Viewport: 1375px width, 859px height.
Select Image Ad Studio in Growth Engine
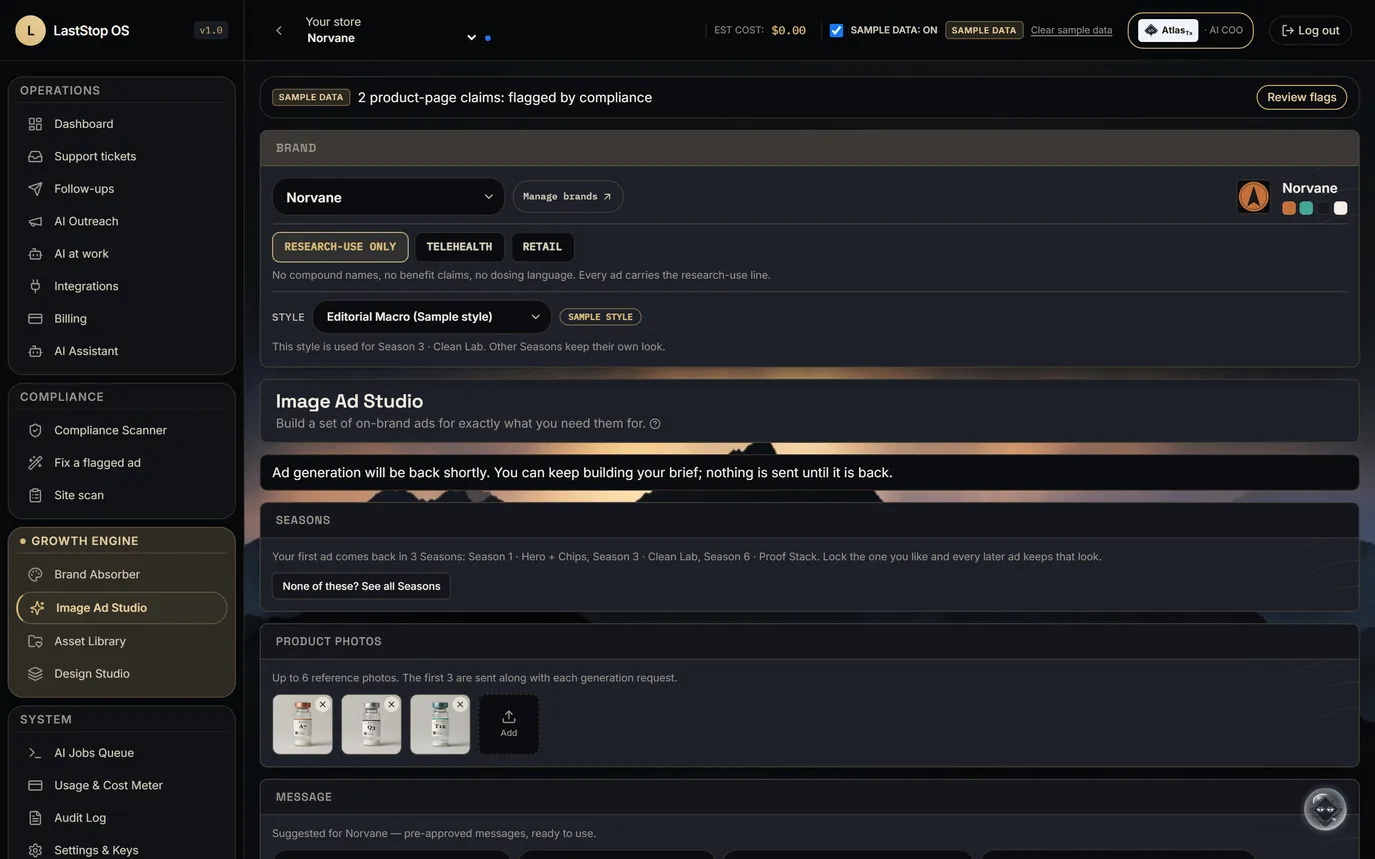122,608
